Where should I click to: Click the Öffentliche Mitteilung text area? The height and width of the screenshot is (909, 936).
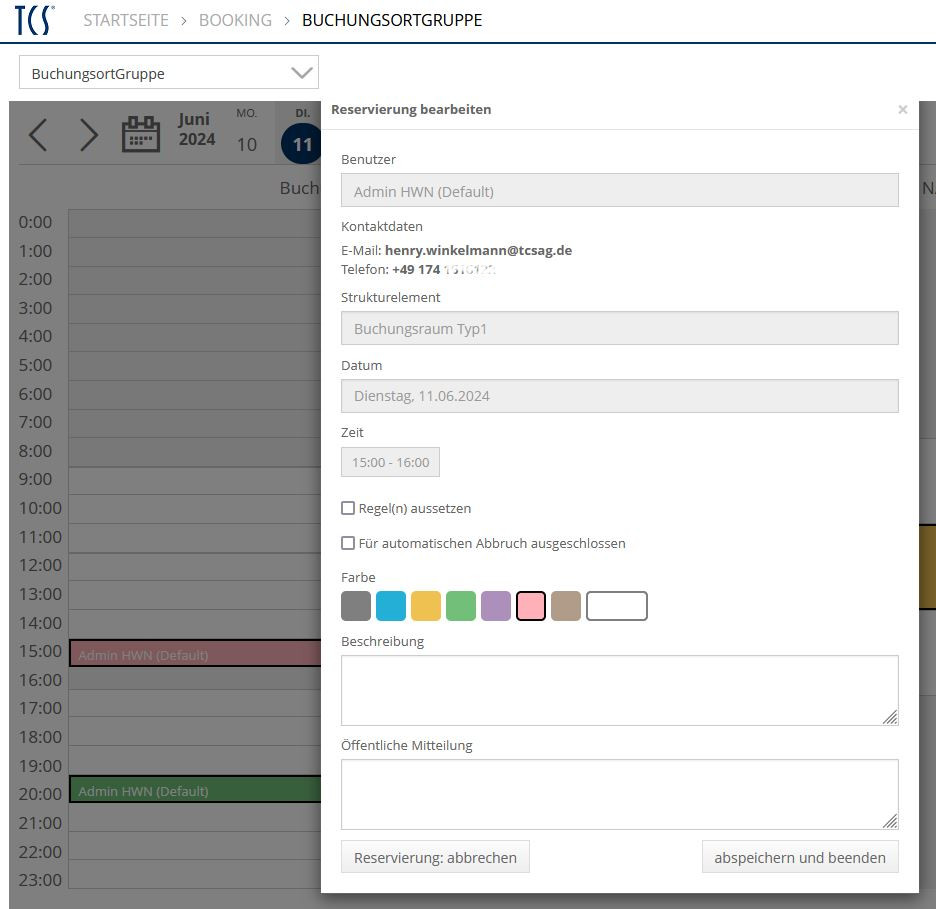619,794
